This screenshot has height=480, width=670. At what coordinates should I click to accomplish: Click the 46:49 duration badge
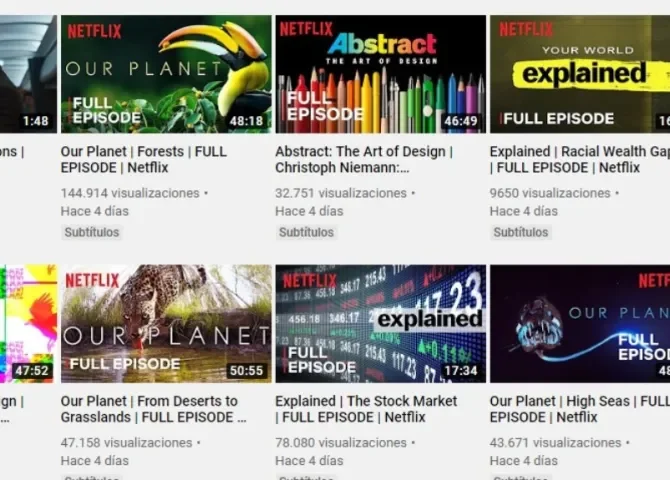click(x=461, y=121)
